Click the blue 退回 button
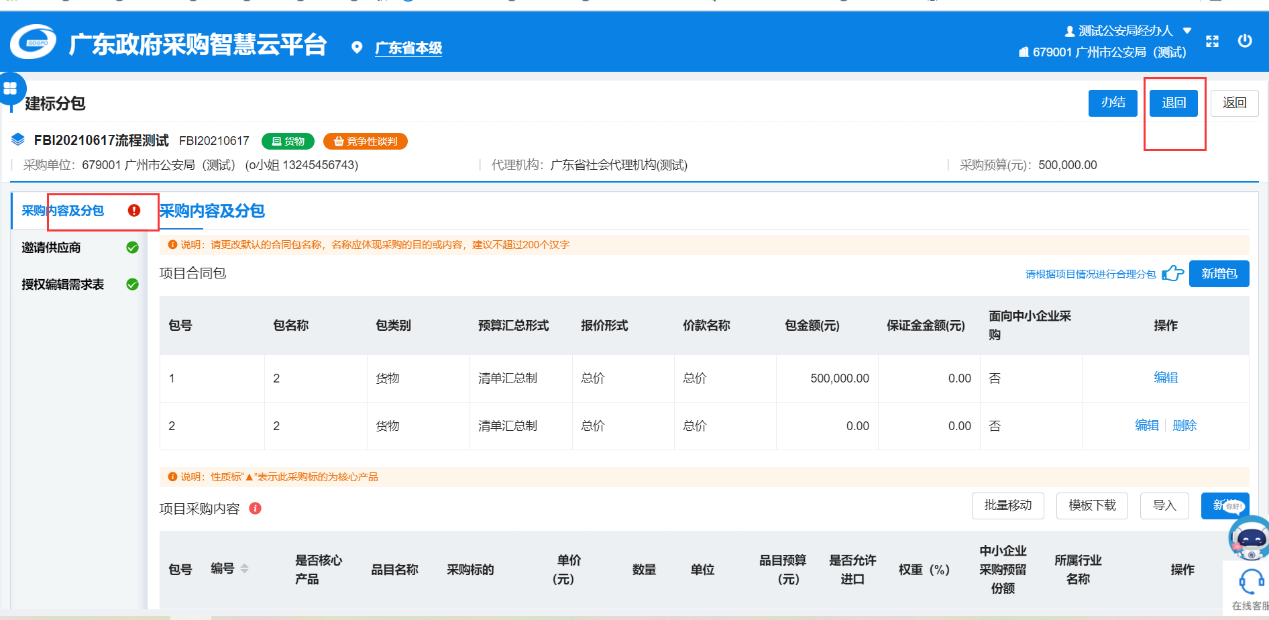This screenshot has height=620, width=1269. point(1173,103)
